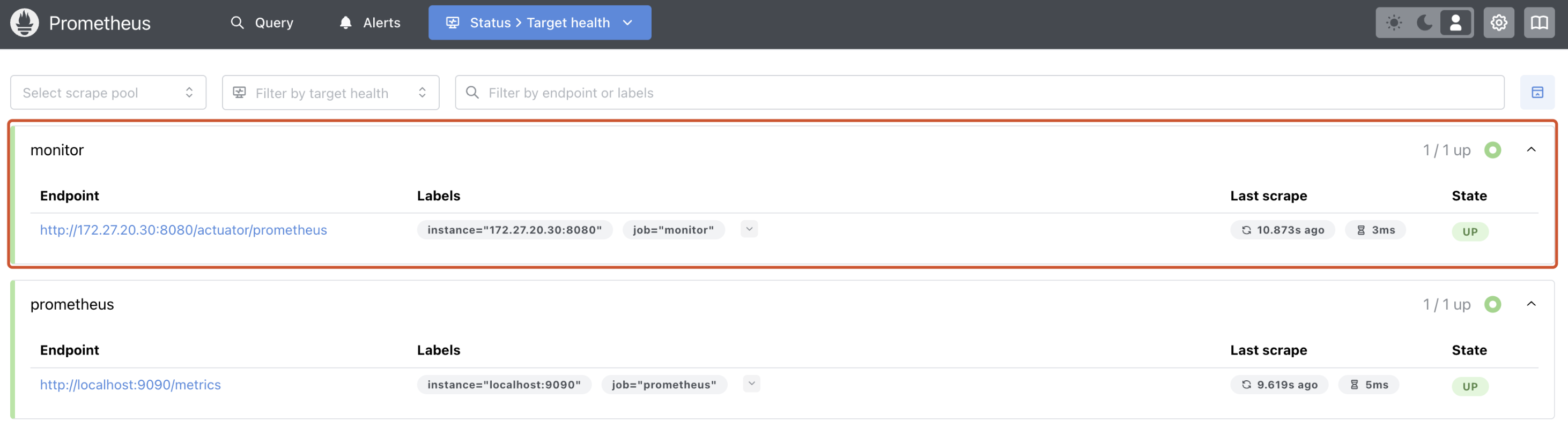
Task: Go to the Query page
Action: pyautogui.click(x=262, y=23)
